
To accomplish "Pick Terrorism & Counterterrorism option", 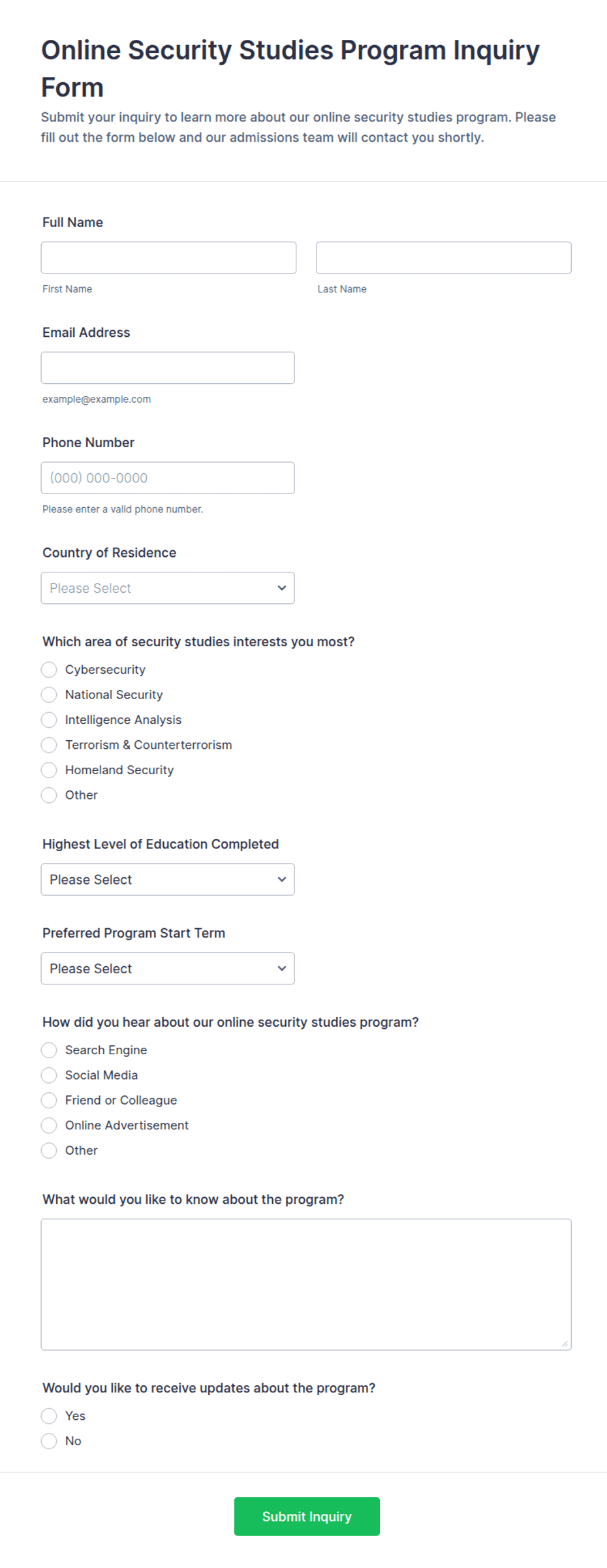I will [x=49, y=745].
